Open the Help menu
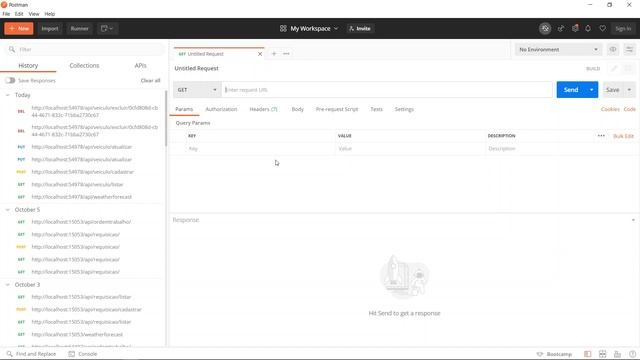Viewport: 640px width, 360px height. [x=49, y=14]
